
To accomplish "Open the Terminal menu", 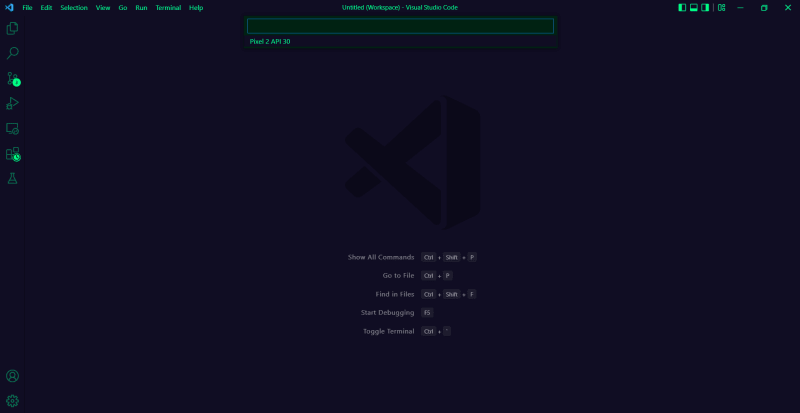I will click(x=168, y=8).
